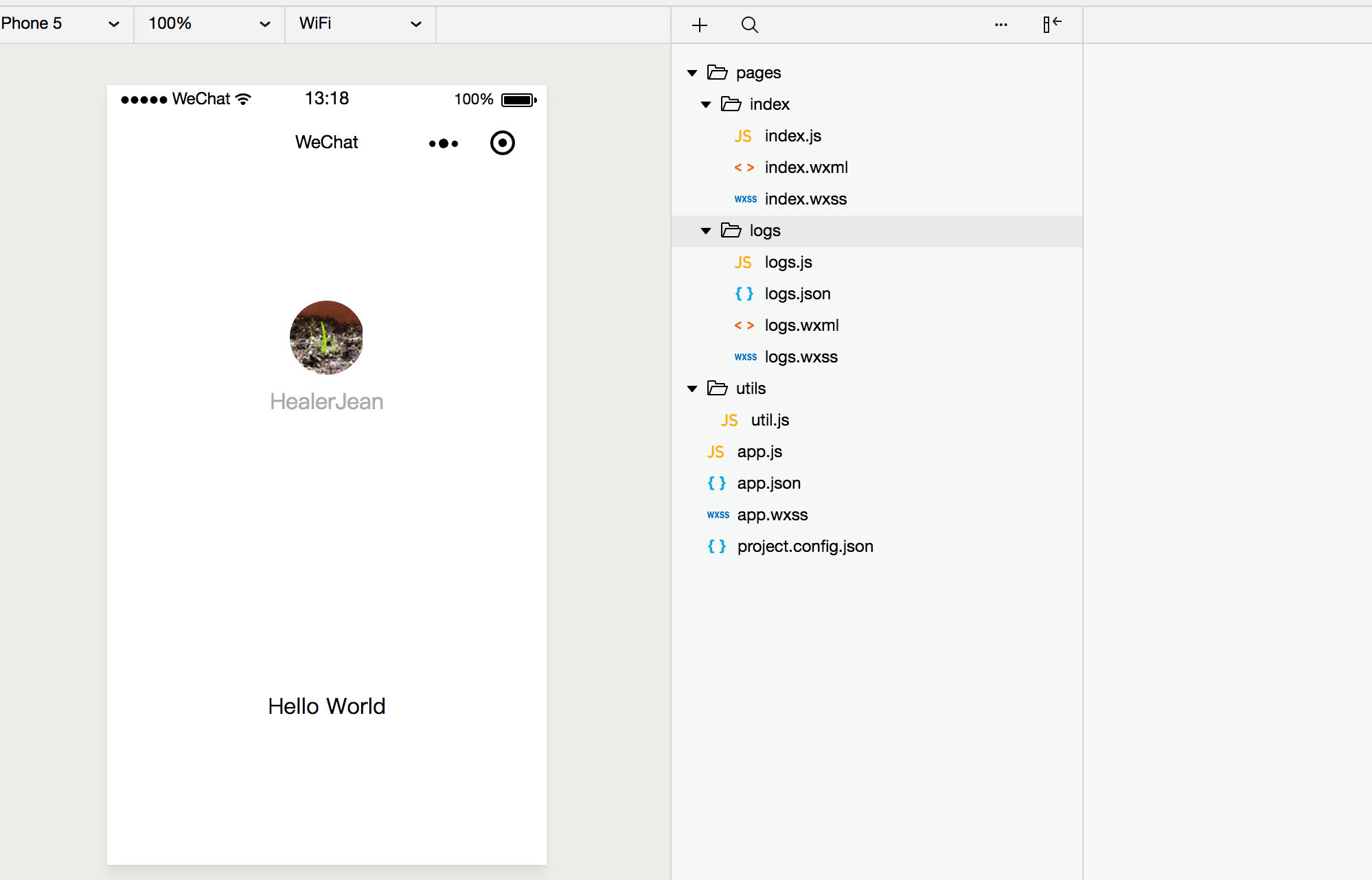Open the iPhone 5 device dropdown

[x=60, y=24]
